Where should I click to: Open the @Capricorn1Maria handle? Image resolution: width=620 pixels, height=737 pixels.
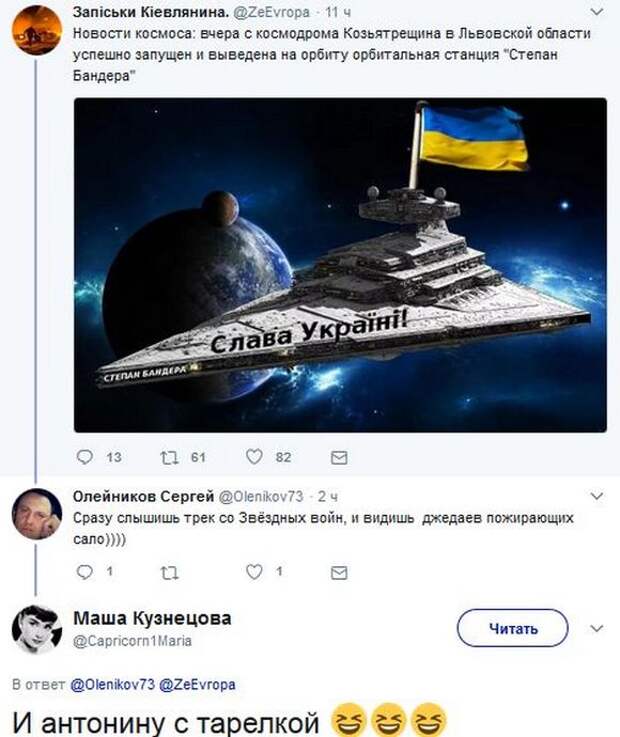click(133, 641)
